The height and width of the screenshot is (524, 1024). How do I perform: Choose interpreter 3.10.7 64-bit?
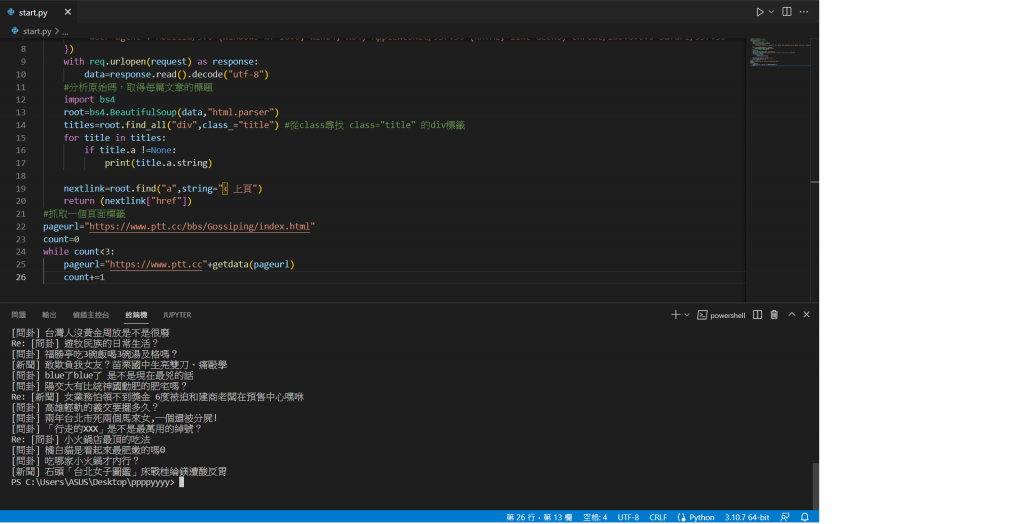point(746,517)
